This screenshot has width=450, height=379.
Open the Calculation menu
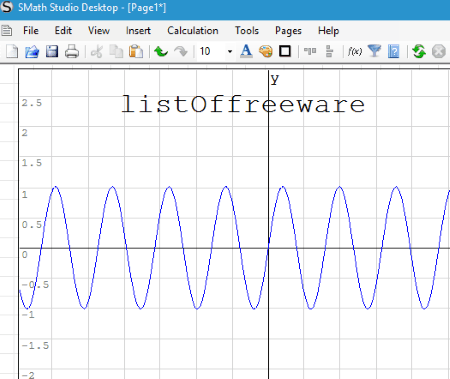193,31
